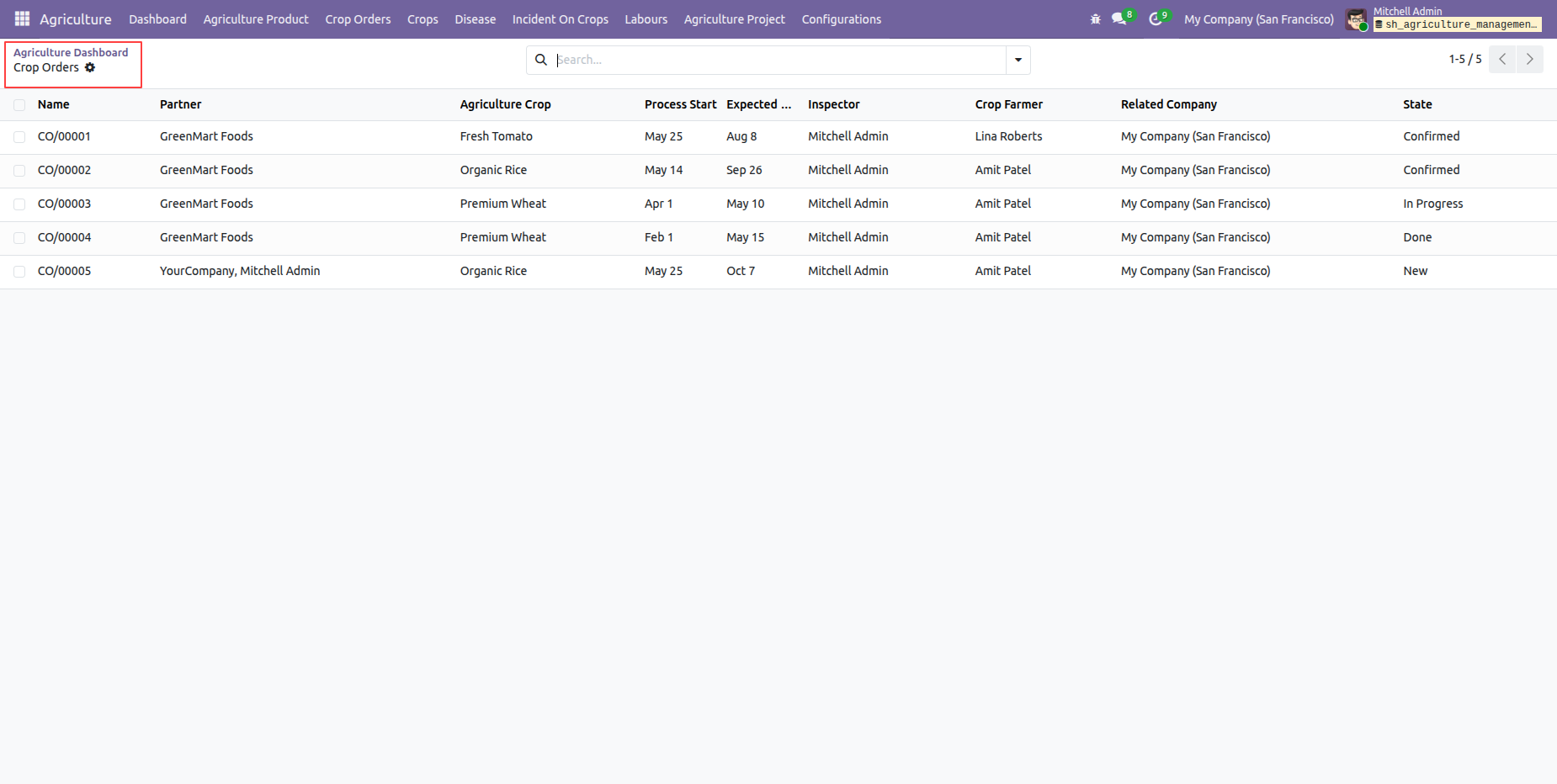Open the Incident On Crops menu
Image resolution: width=1557 pixels, height=784 pixels.
pos(561,19)
